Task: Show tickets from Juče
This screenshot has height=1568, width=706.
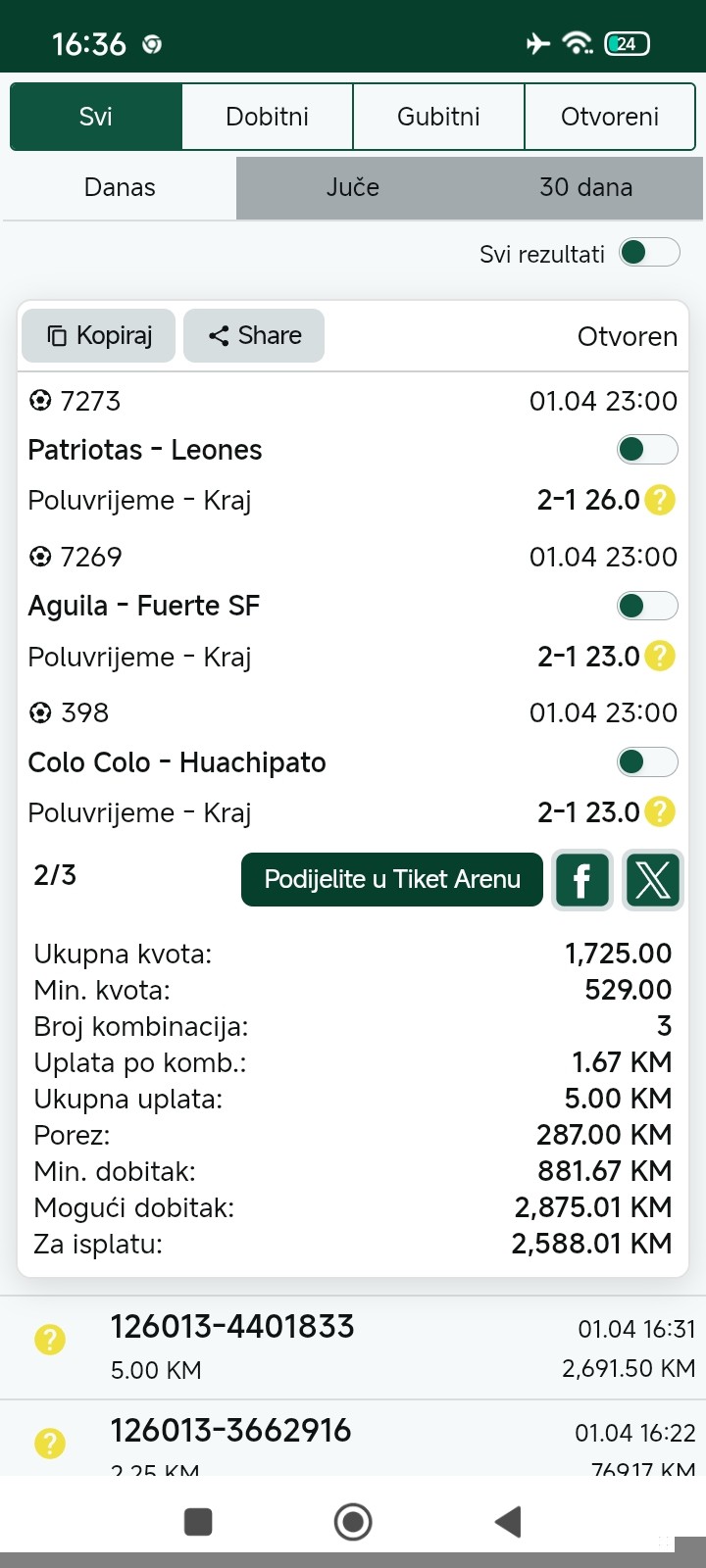Action: tap(352, 187)
